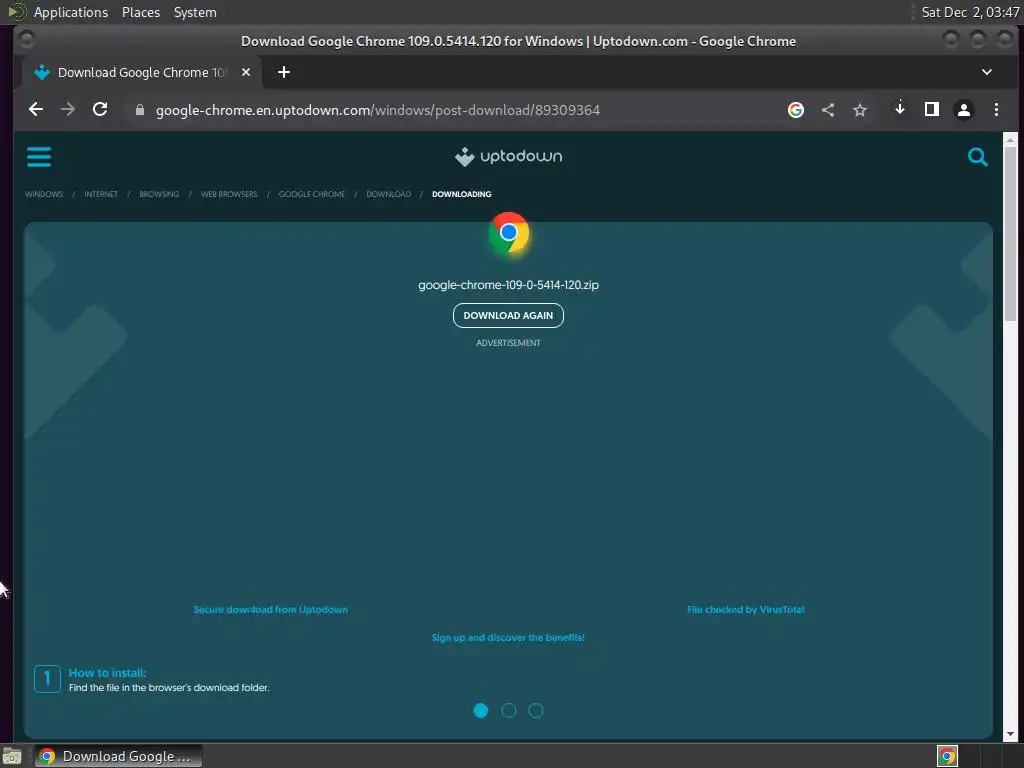Click the Sat Dec 2 clock
This screenshot has width=1024, height=768.
(970, 12)
